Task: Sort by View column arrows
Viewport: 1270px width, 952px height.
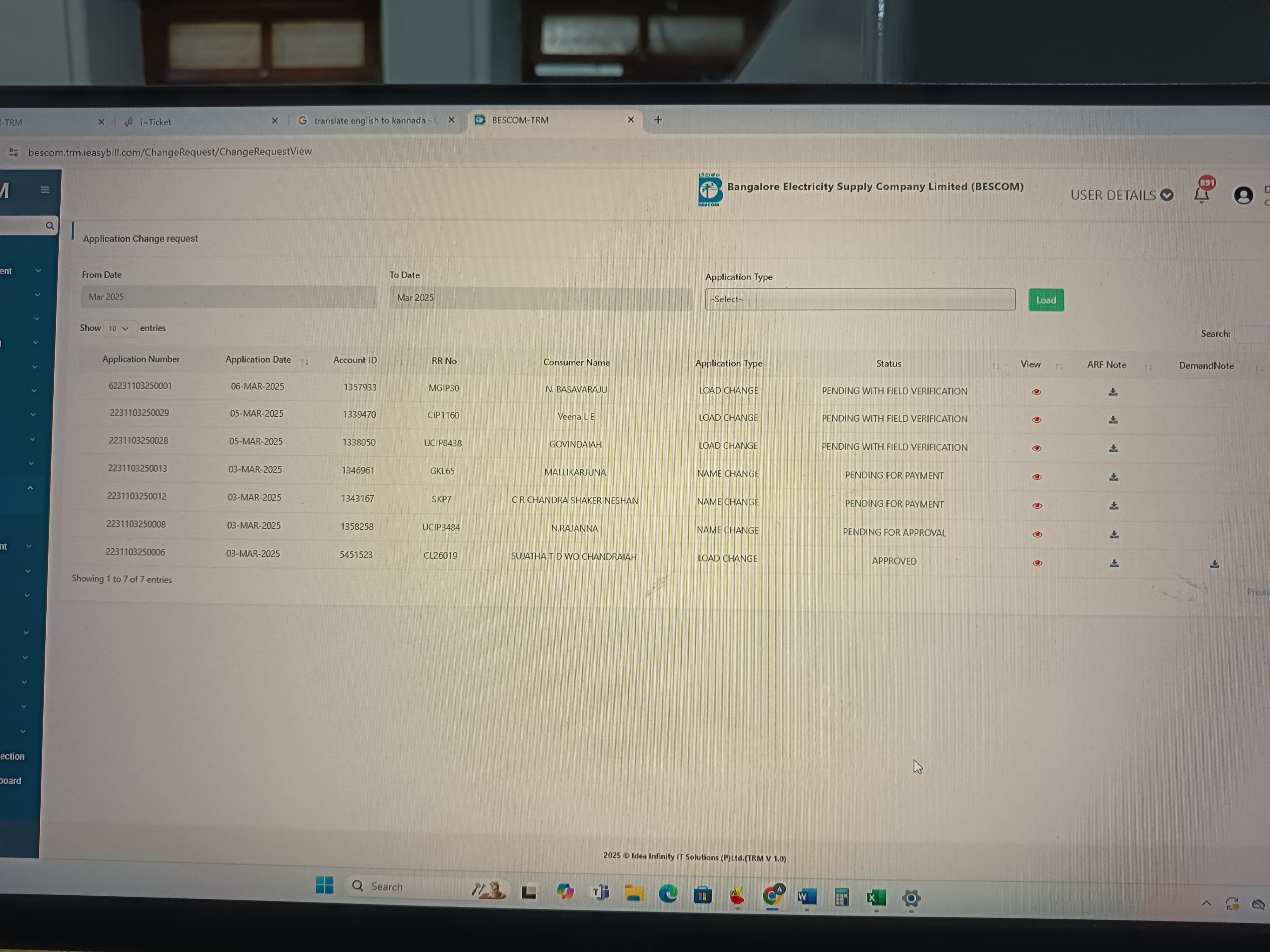Action: (x=1059, y=367)
